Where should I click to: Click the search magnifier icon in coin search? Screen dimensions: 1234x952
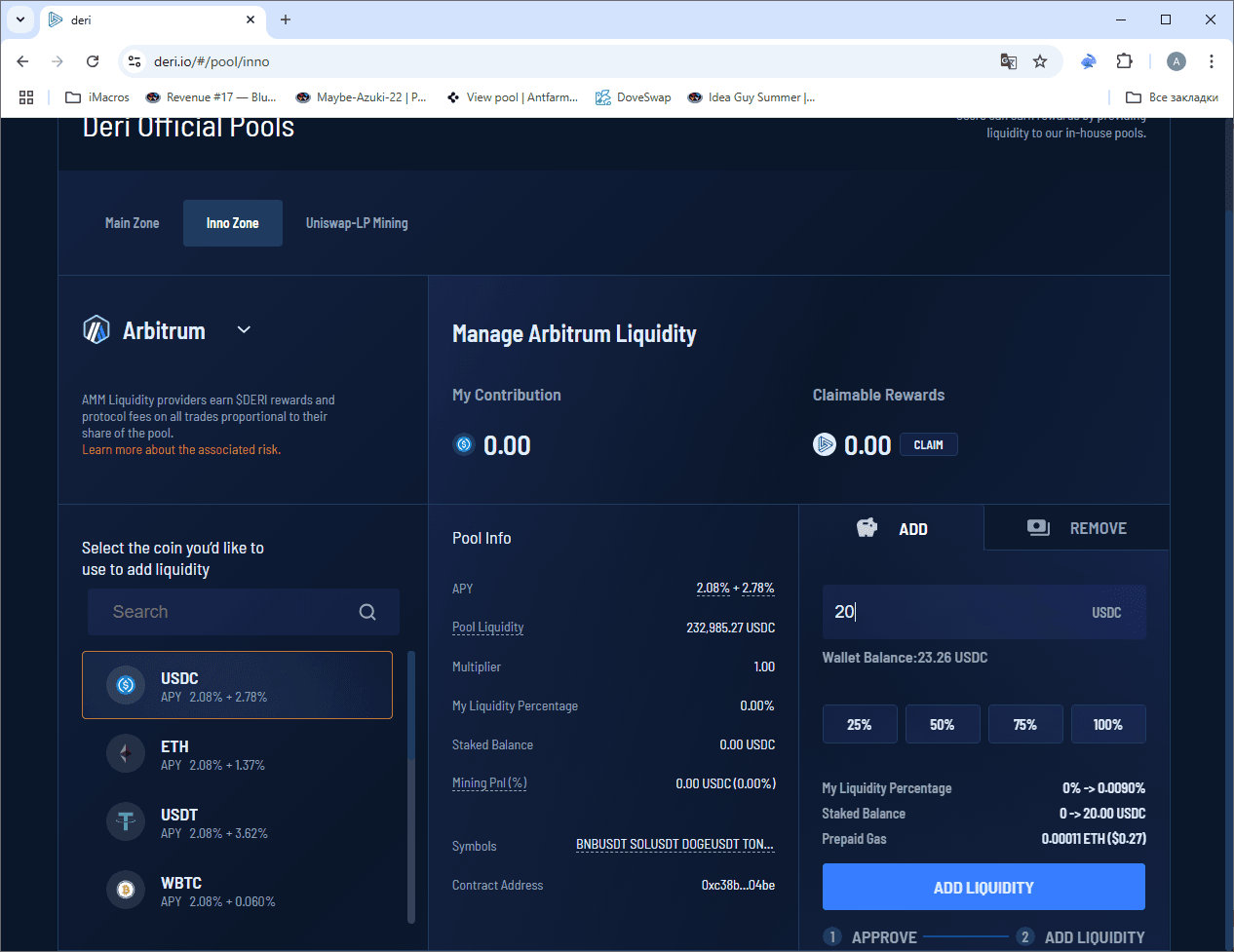click(367, 612)
